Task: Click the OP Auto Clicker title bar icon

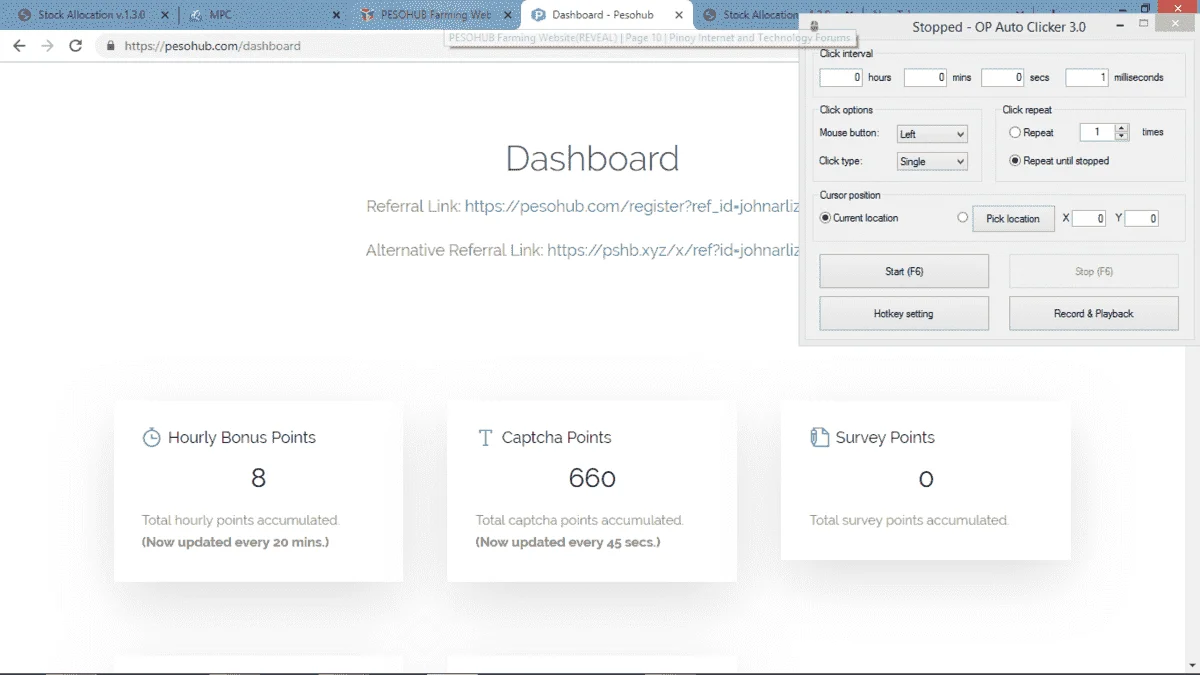Action: coord(814,25)
